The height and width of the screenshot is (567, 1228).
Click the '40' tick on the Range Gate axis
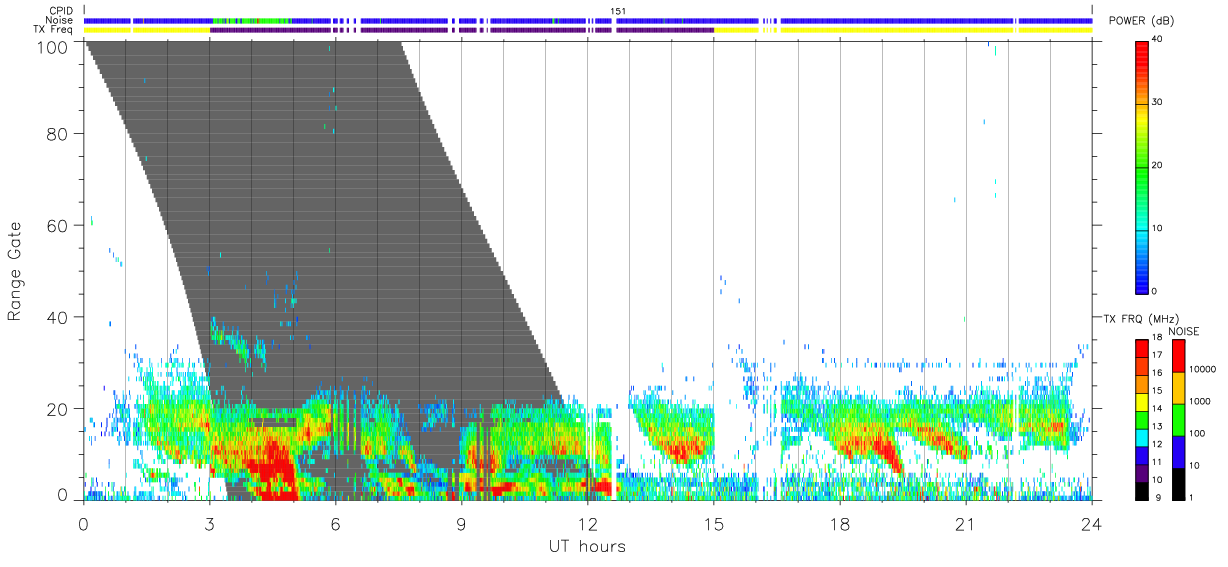(56, 318)
